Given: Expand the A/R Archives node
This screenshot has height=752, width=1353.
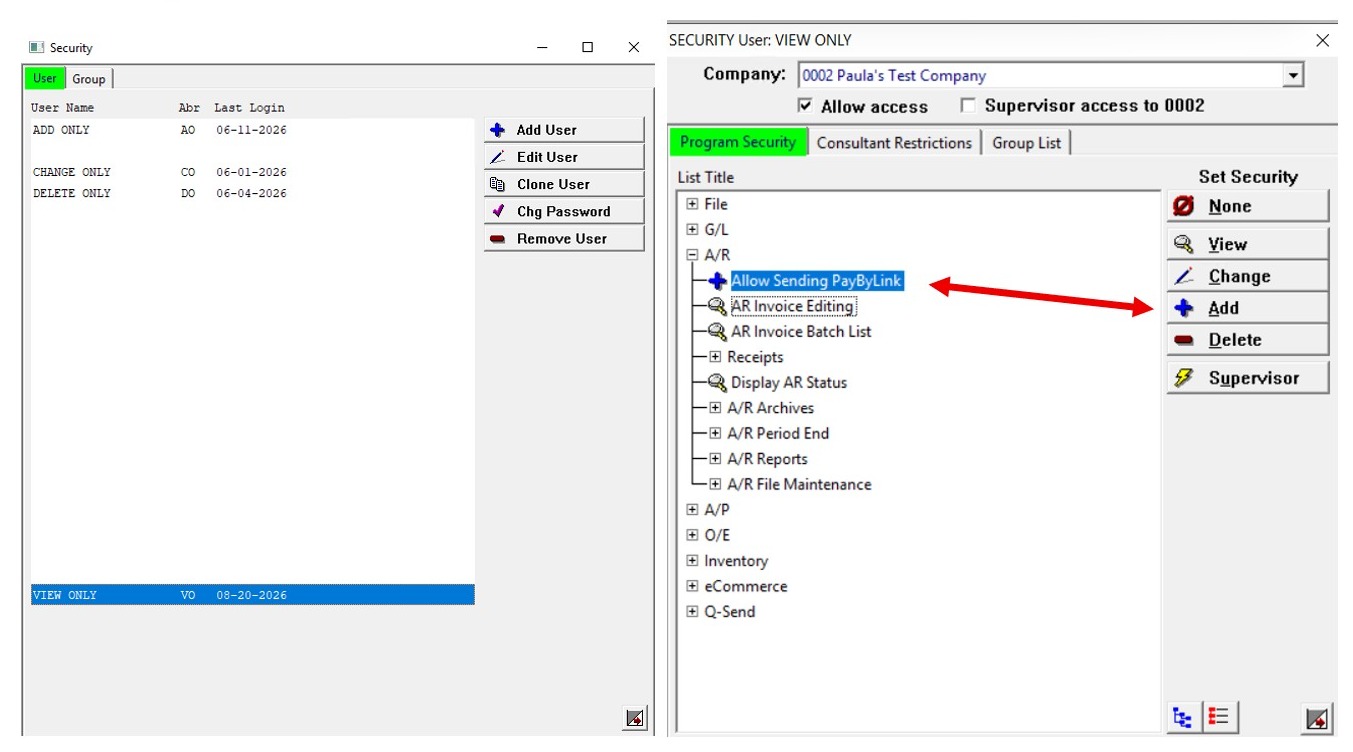Looking at the screenshot, I should click(715, 408).
